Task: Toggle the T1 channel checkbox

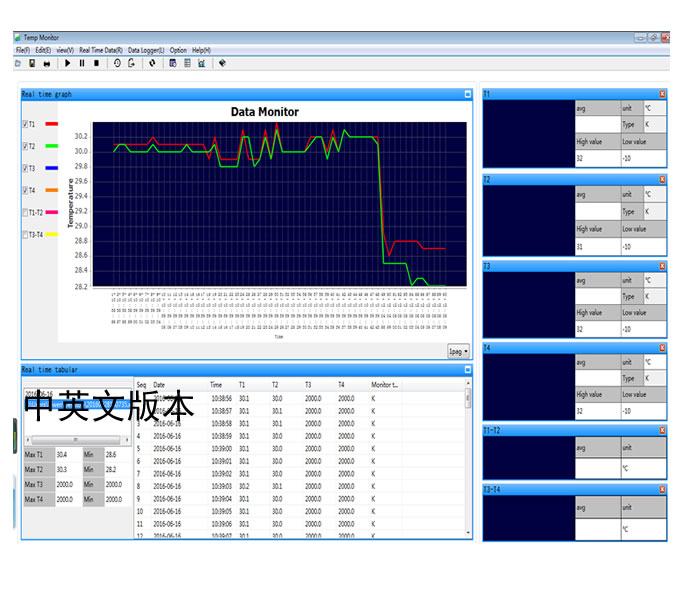Action: pyautogui.click(x=25, y=124)
